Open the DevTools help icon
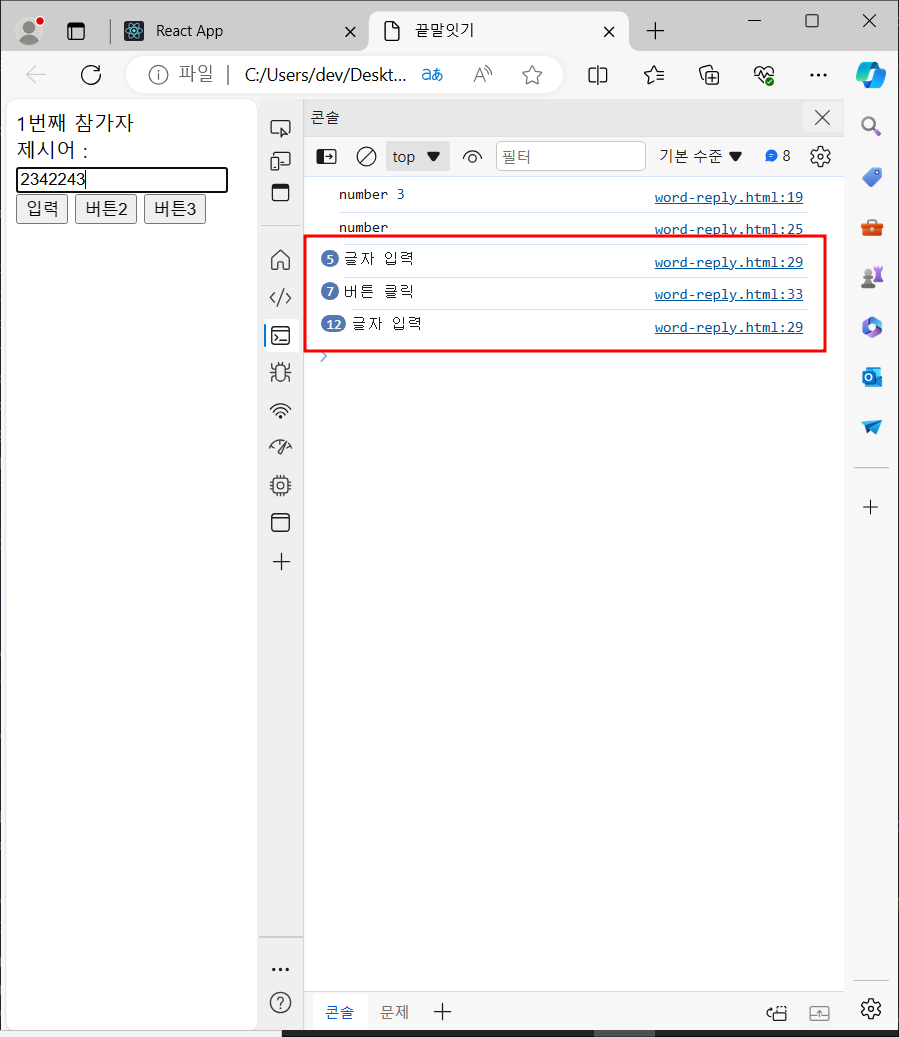 [x=280, y=1003]
